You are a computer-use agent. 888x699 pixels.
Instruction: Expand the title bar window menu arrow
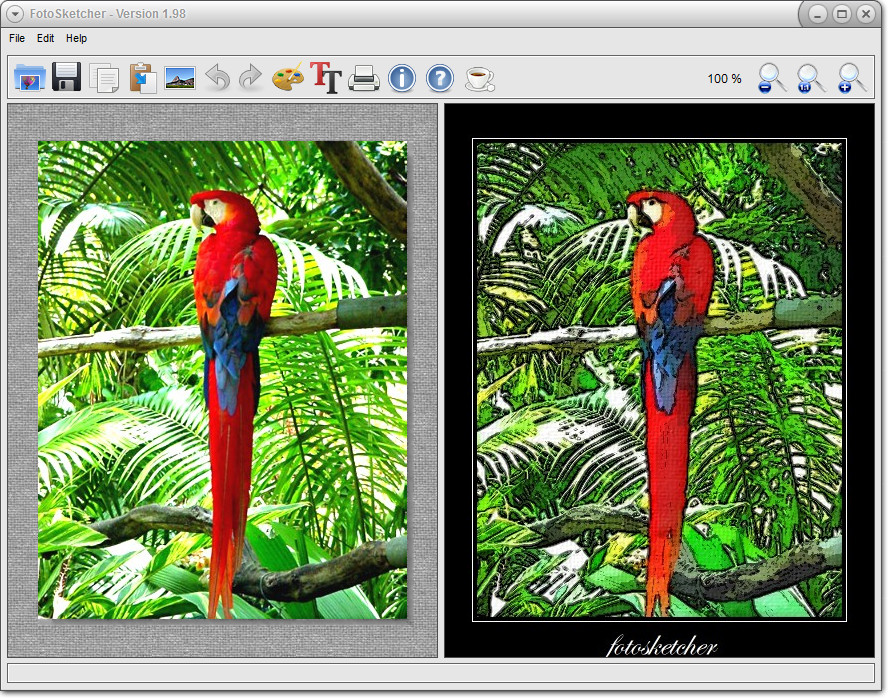(x=15, y=14)
